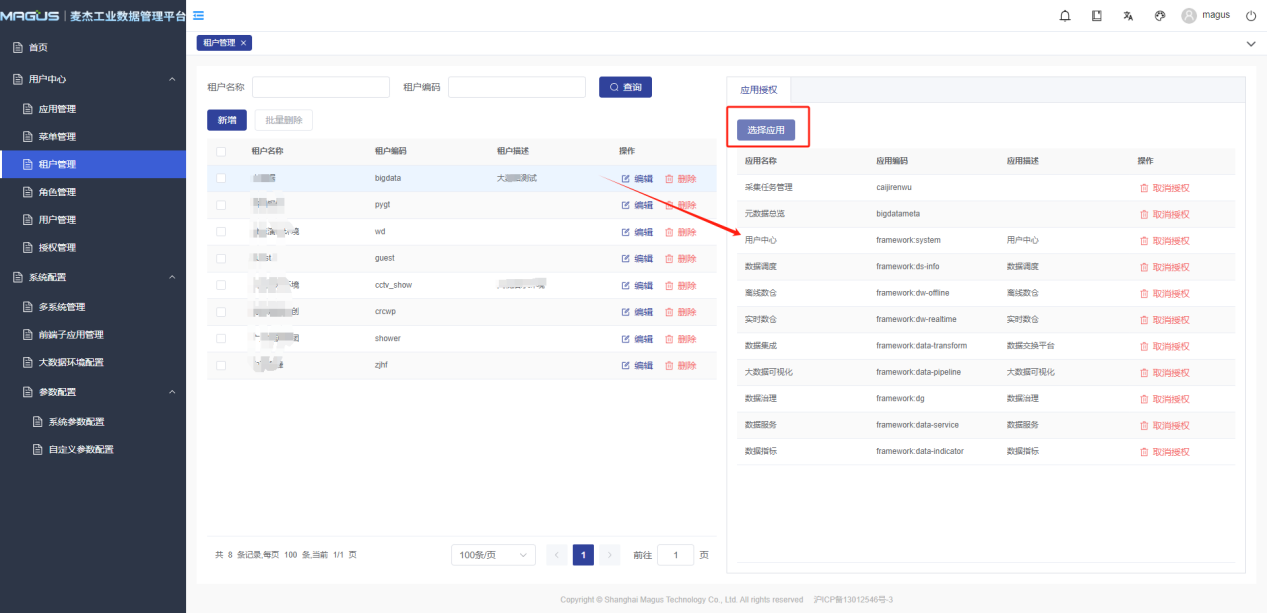The image size is (1267, 613).
Task: Collapse the 系统配置 sidebar section
Action: pos(171,277)
